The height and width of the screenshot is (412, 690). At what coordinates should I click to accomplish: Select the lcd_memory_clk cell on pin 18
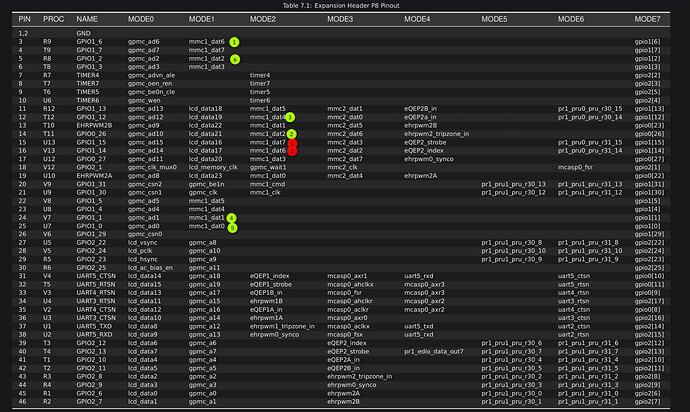point(213,167)
